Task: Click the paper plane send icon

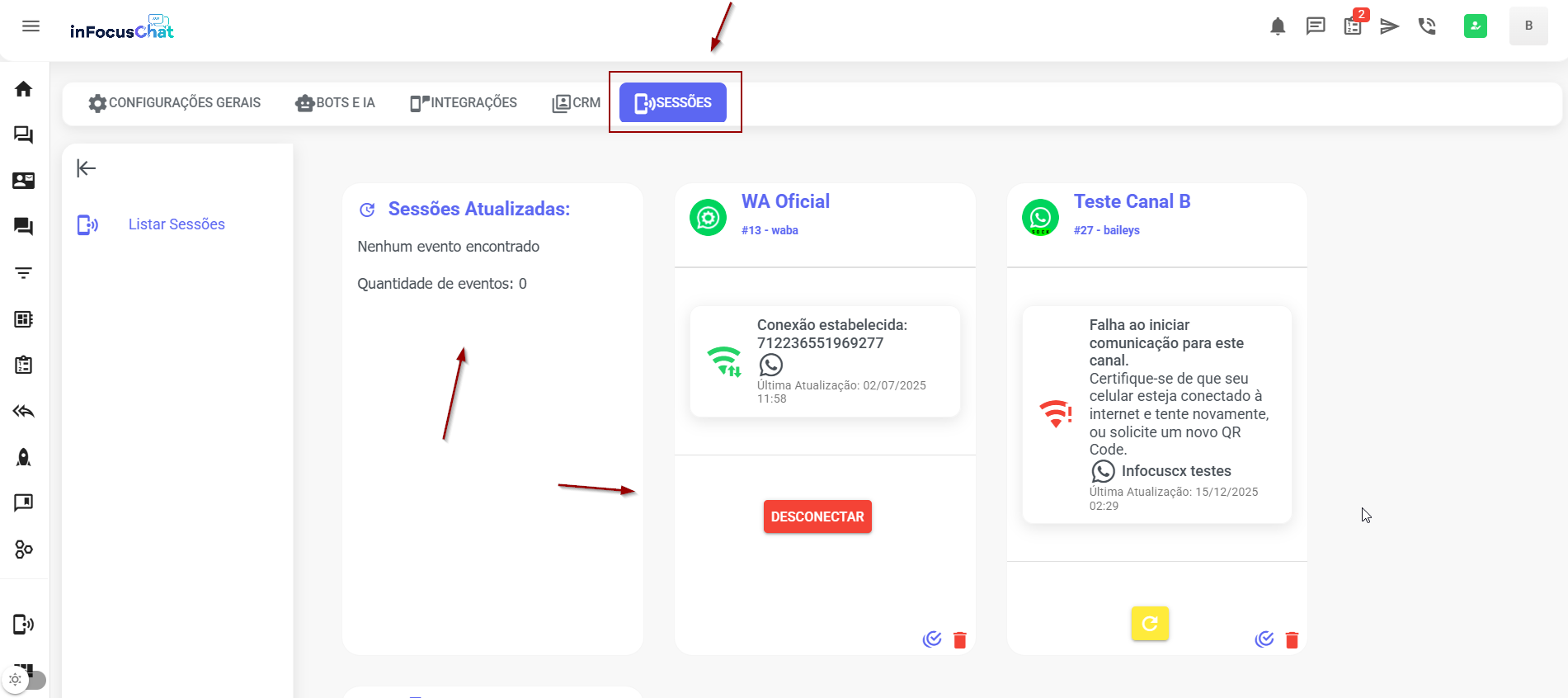Action: tap(1390, 26)
